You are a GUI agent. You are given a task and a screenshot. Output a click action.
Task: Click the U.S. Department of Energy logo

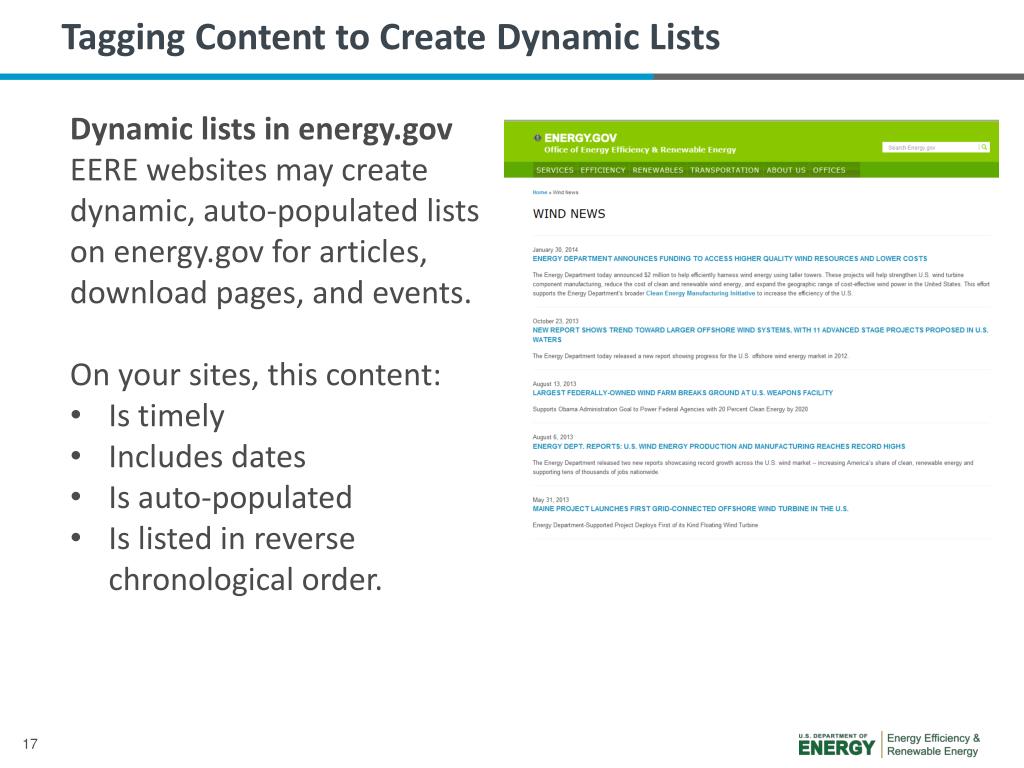(836, 744)
